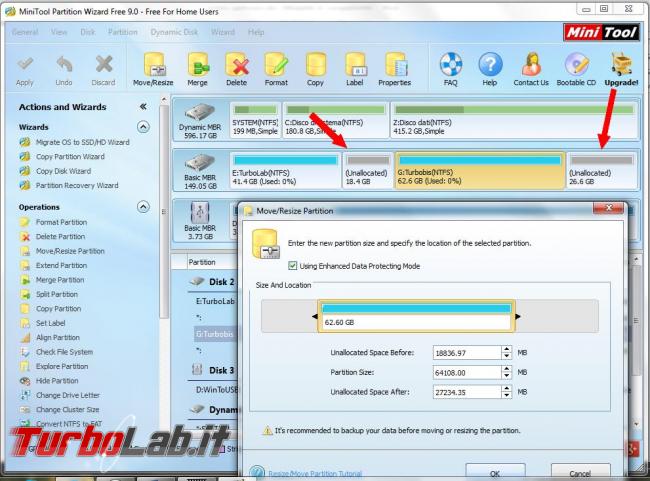
Task: Choose Format Partition operation
Action: 61,222
